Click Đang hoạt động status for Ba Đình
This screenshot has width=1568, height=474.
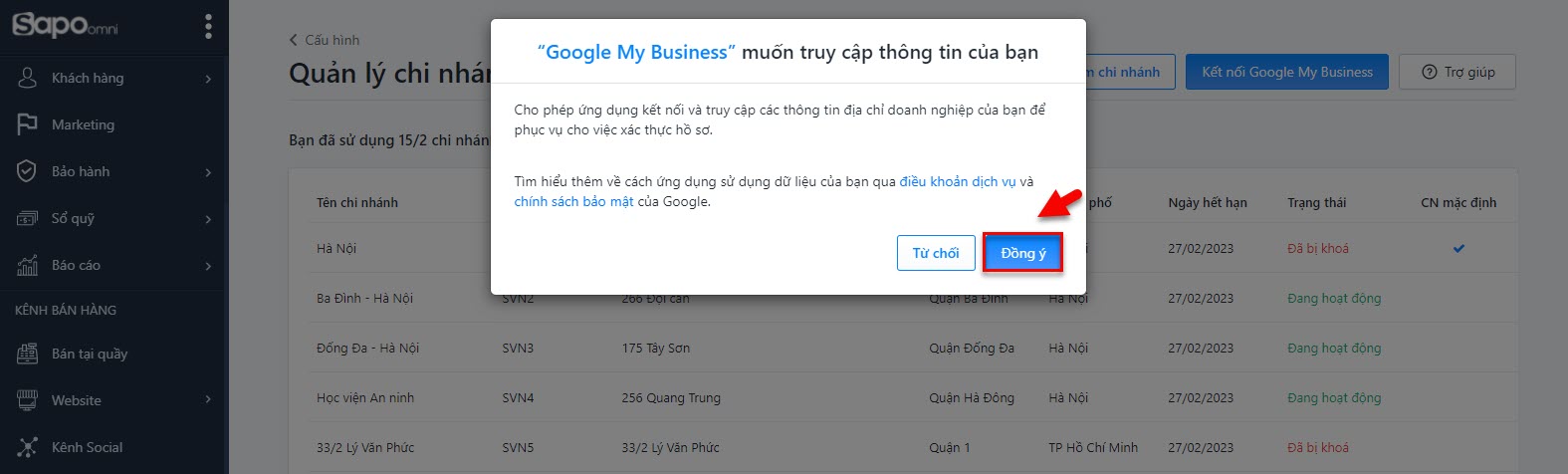pos(1334,298)
